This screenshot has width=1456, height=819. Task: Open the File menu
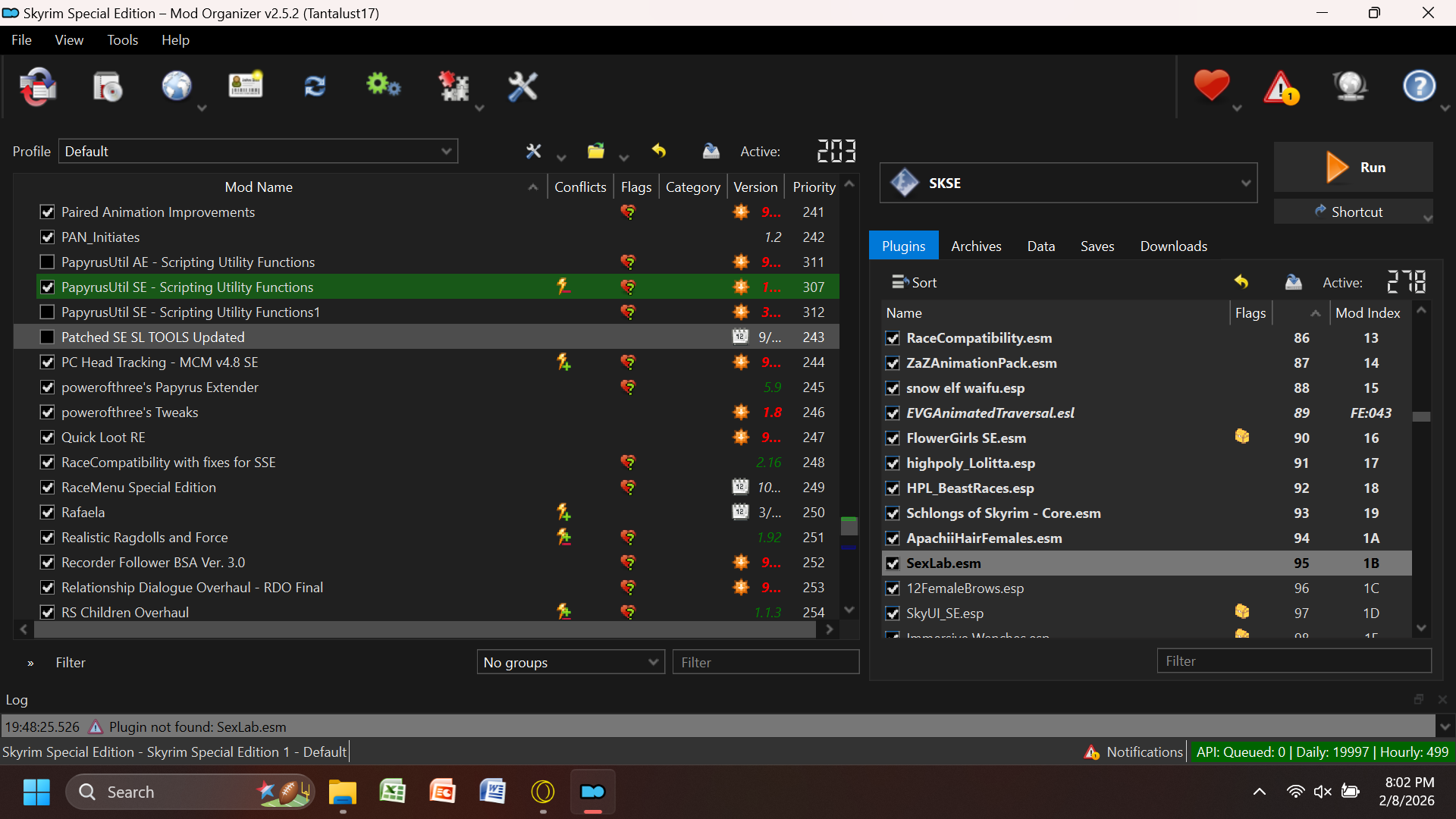(21, 40)
